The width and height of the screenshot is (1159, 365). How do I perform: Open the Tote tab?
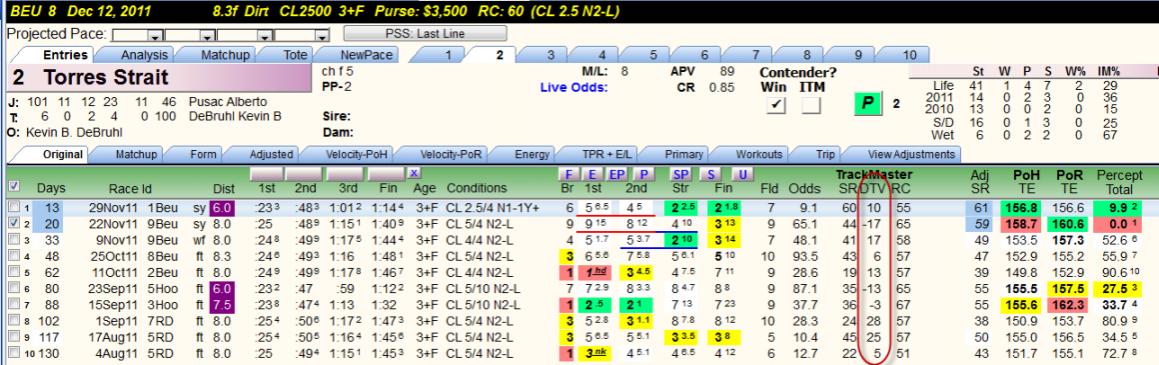[x=295, y=55]
